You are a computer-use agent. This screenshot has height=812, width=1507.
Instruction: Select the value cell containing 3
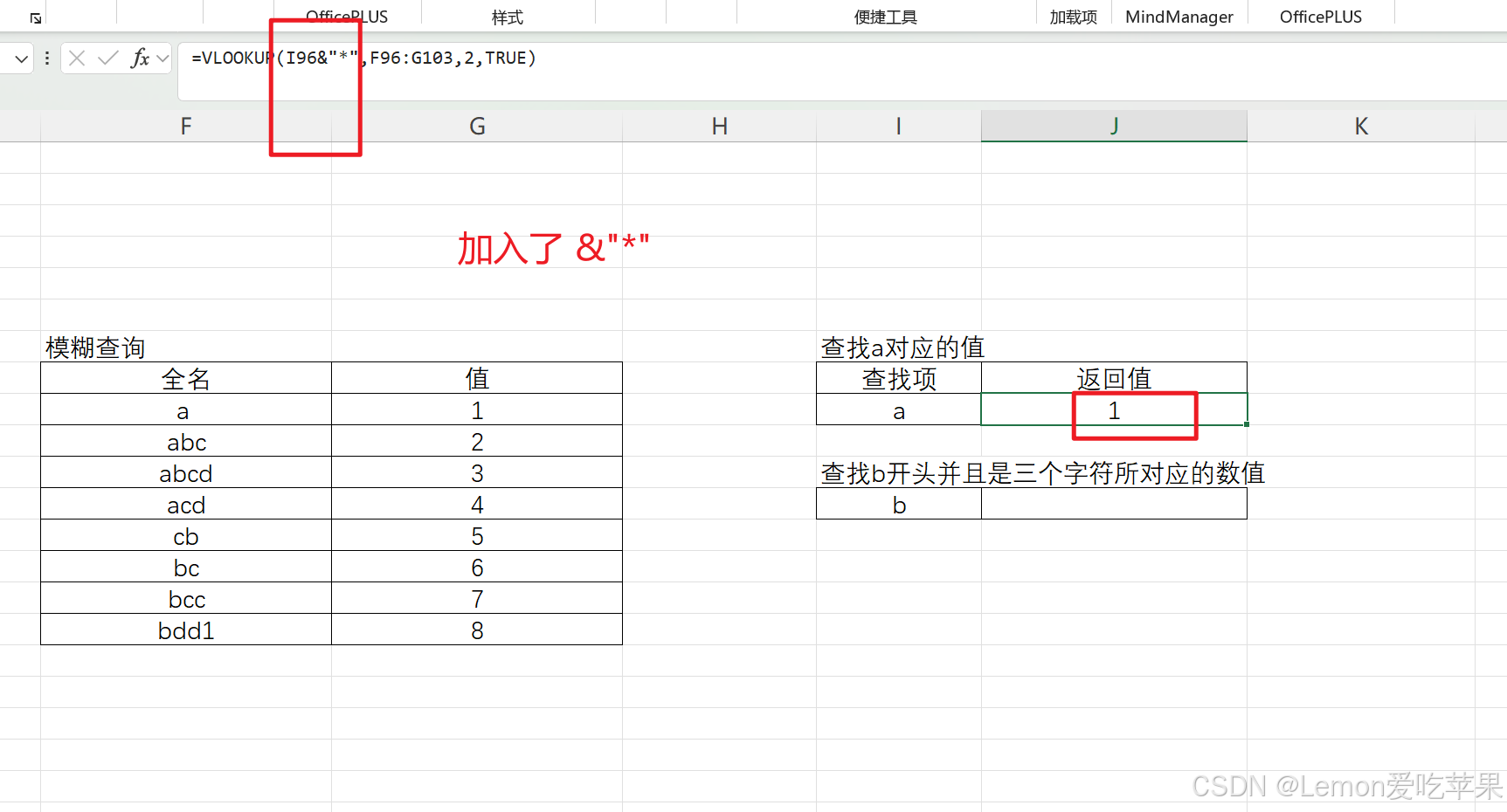tap(477, 472)
